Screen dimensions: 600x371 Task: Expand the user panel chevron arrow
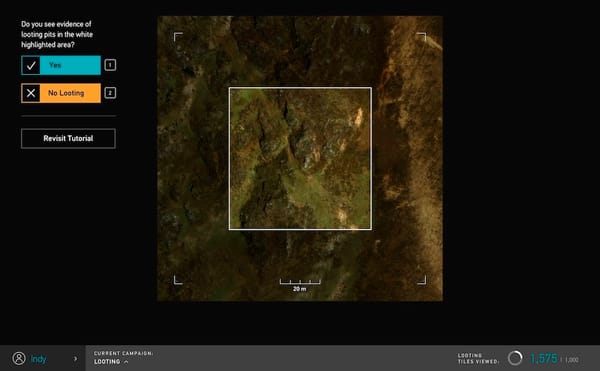click(75, 359)
